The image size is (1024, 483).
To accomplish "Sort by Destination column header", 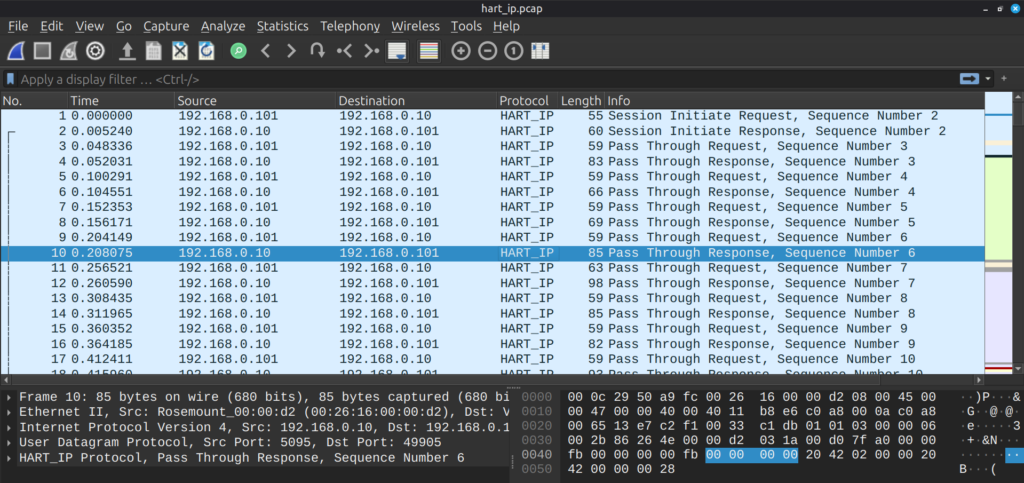I will click(x=416, y=101).
